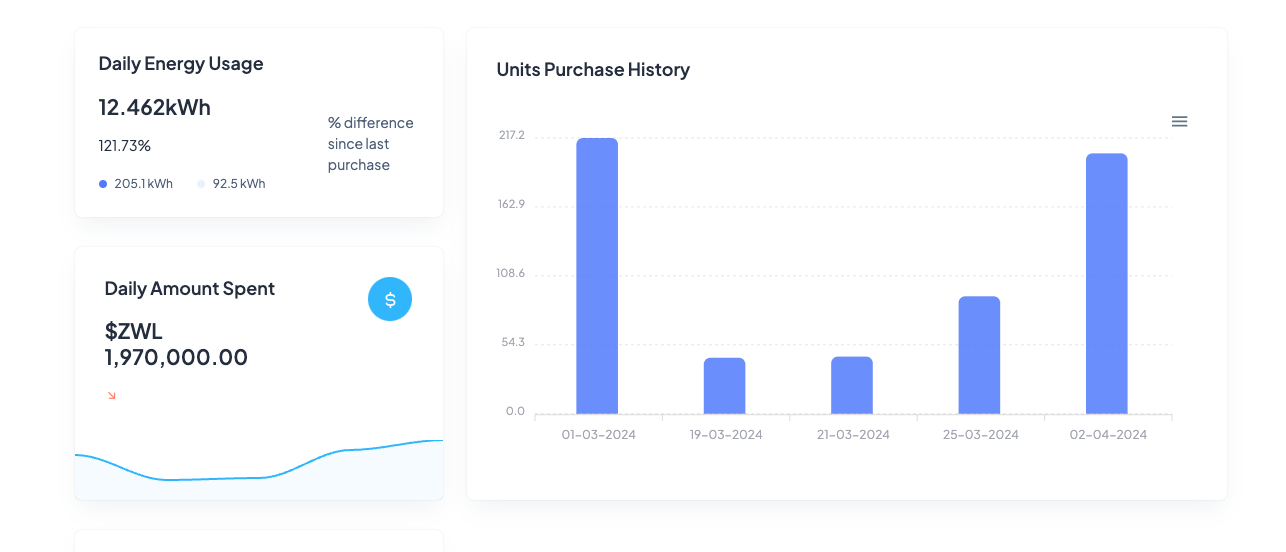
Task: Click the 01-03-2024 x-axis date label
Action: (x=598, y=435)
